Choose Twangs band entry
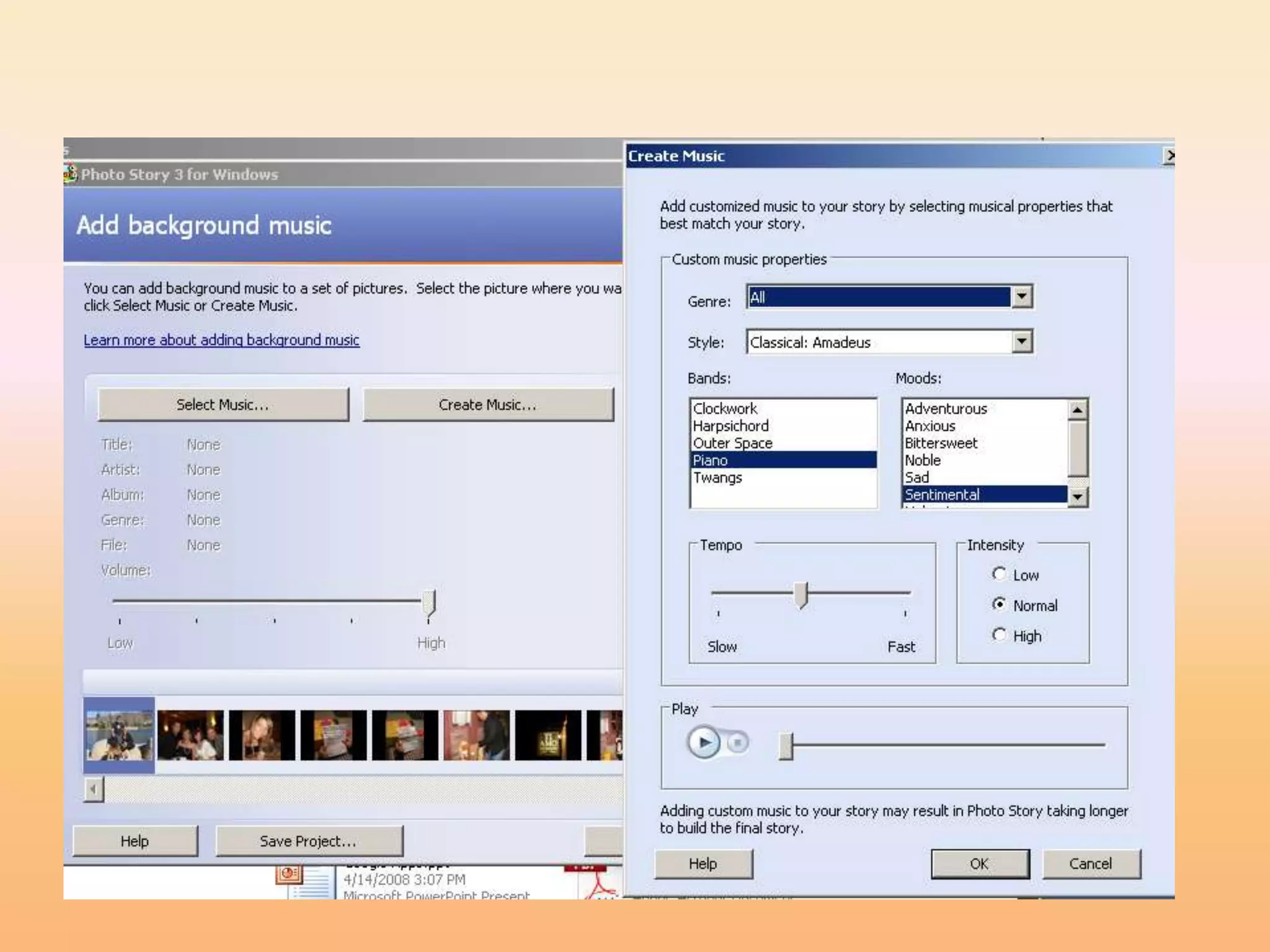The image size is (1270, 952). click(717, 478)
